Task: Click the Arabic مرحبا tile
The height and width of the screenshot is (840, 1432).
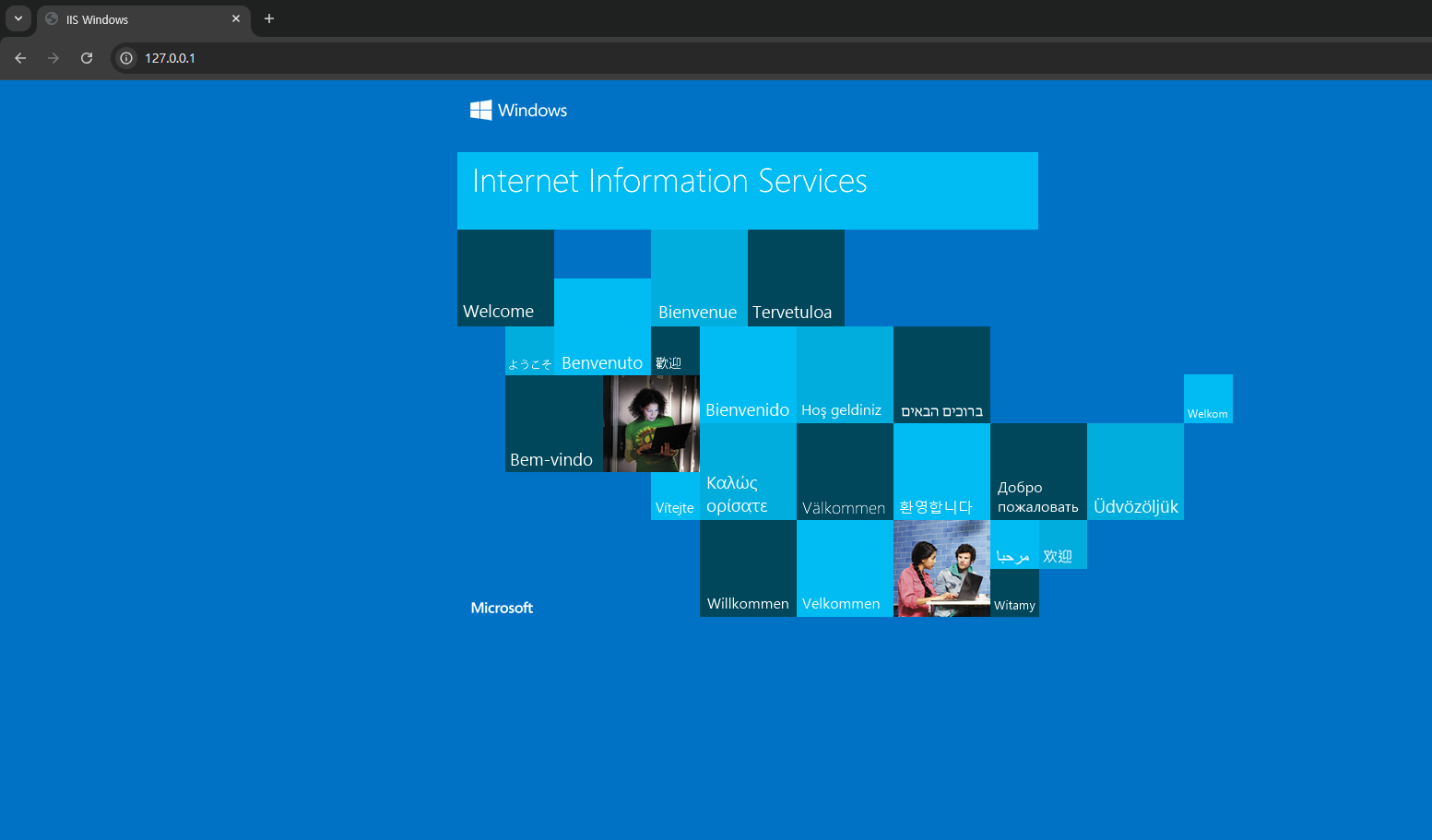Action: pyautogui.click(x=1014, y=544)
